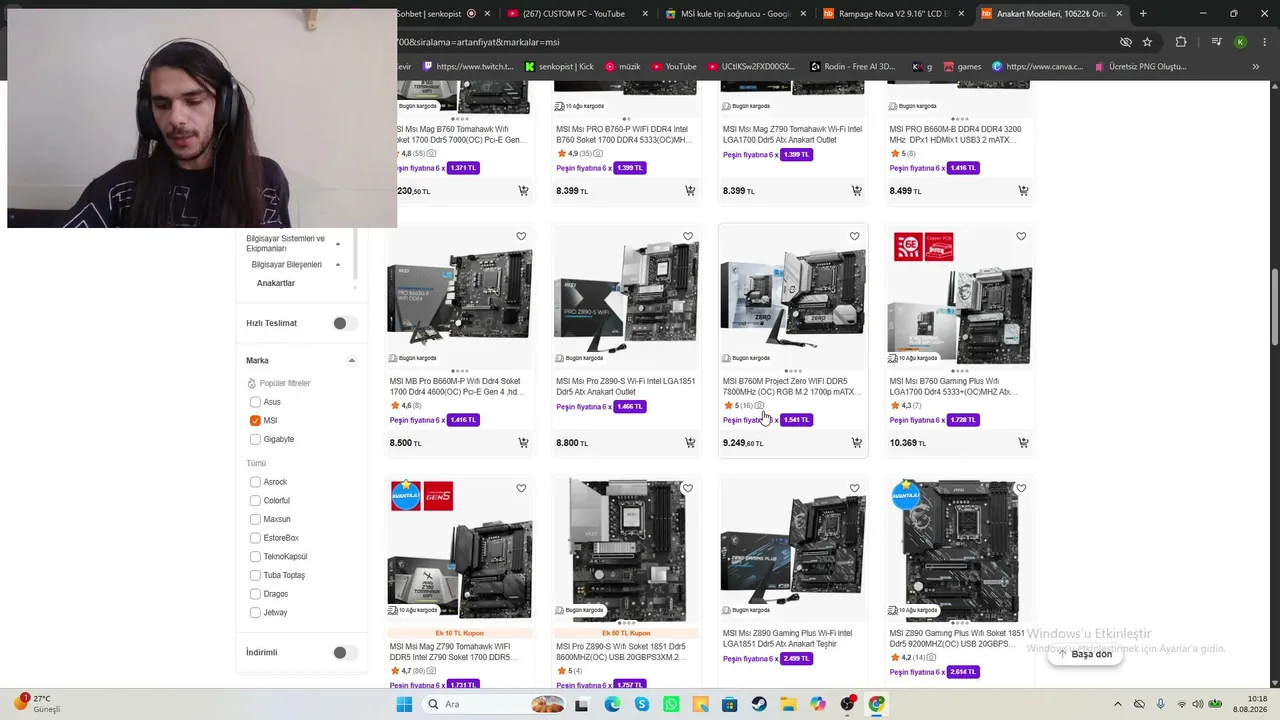Open media controls in the Chrome toolbar

tap(1216, 42)
